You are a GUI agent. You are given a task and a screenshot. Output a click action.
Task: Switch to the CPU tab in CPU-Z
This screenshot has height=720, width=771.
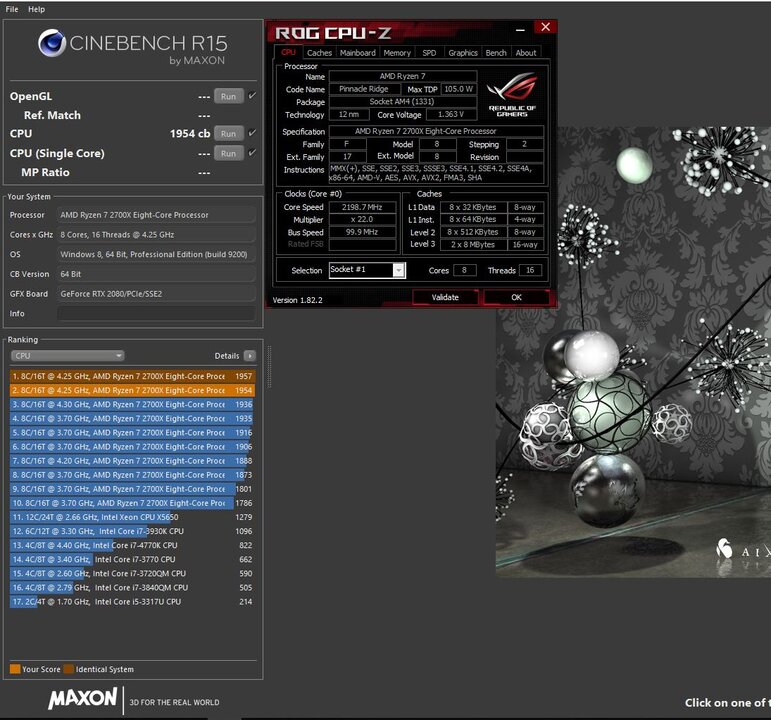[x=288, y=53]
